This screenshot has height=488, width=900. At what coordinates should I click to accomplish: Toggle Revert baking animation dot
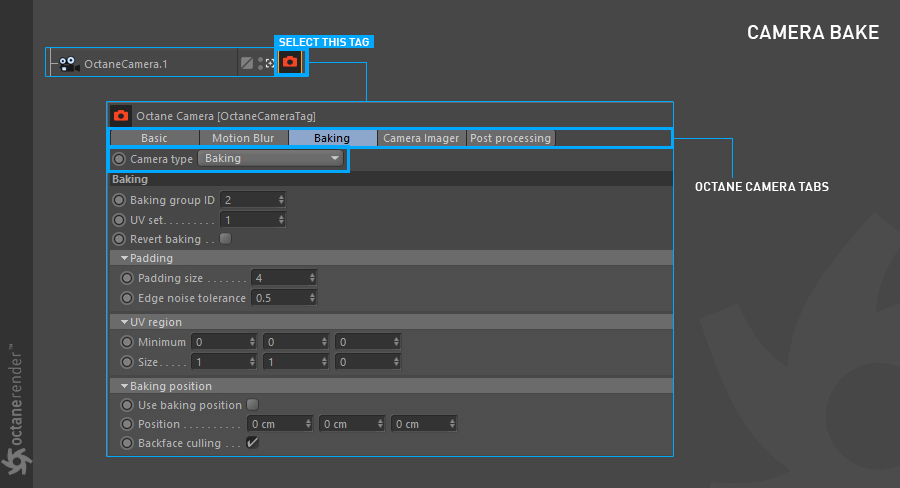(x=119, y=239)
